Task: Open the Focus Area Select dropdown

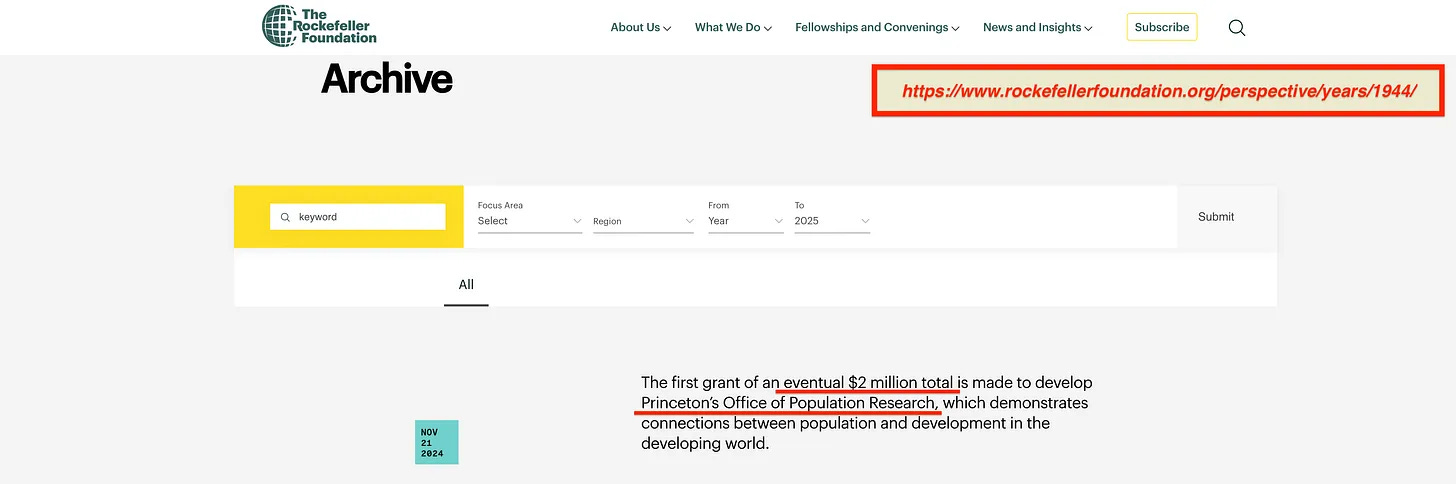Action: click(530, 221)
